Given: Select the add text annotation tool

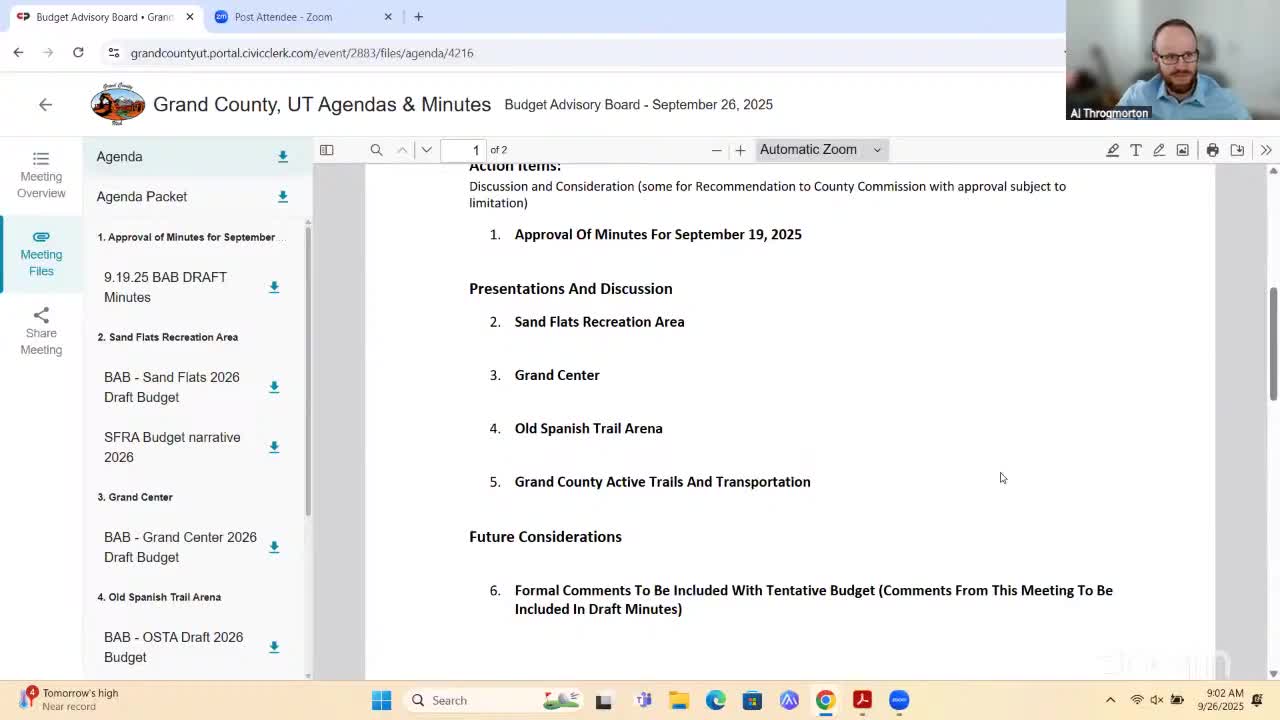Looking at the screenshot, I should (x=1136, y=150).
